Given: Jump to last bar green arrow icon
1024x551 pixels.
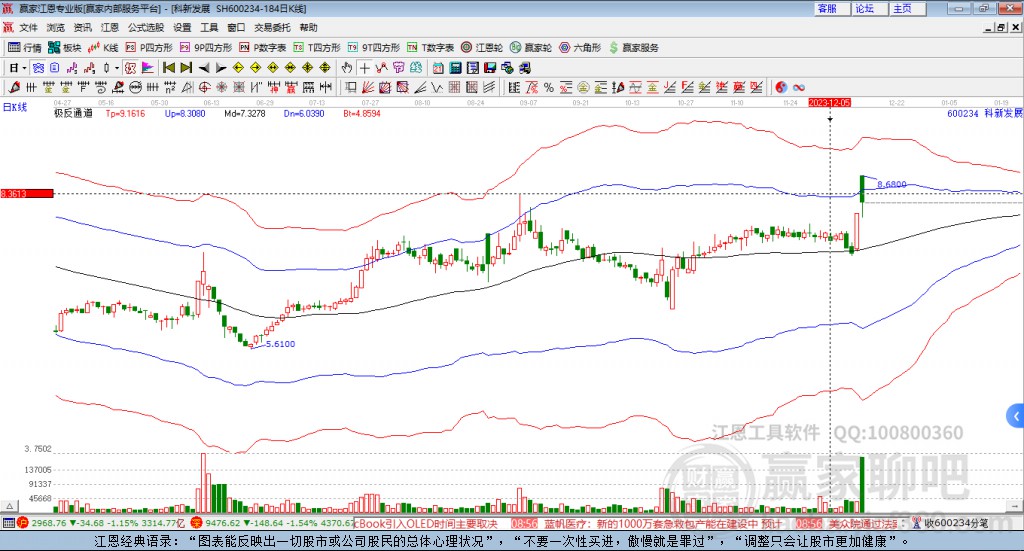Looking at the screenshot, I should pyautogui.click(x=186, y=68).
